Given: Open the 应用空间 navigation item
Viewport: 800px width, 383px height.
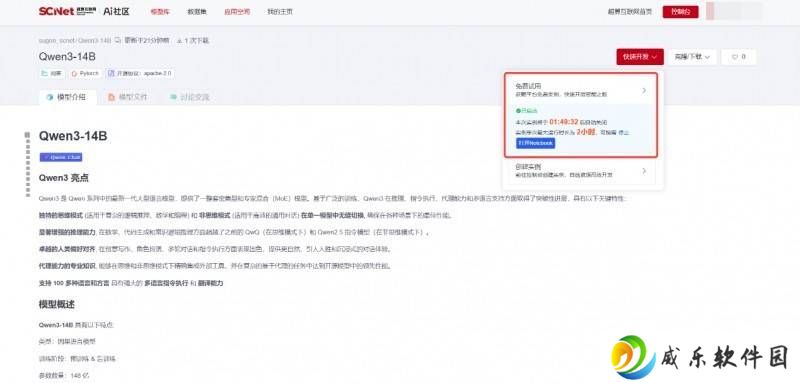Looking at the screenshot, I should pos(237,12).
